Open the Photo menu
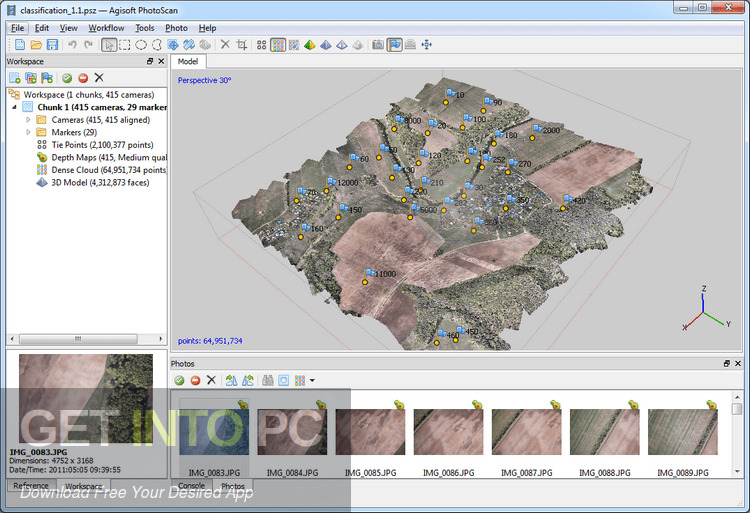 pyautogui.click(x=176, y=28)
